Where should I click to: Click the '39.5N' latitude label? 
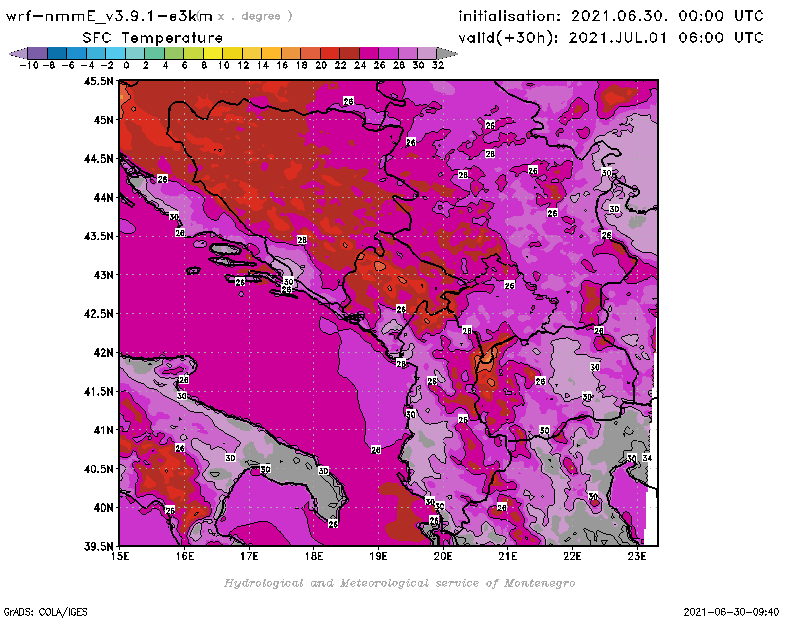(98, 547)
